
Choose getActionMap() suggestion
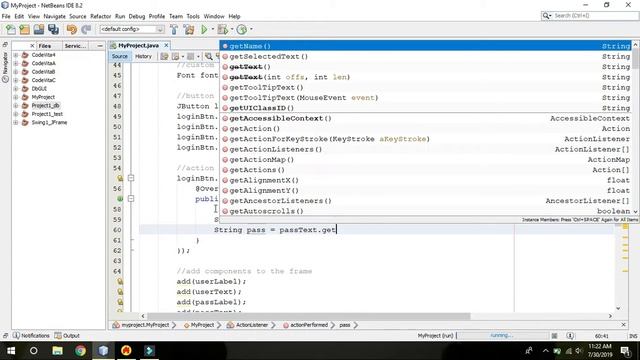pos(426,160)
